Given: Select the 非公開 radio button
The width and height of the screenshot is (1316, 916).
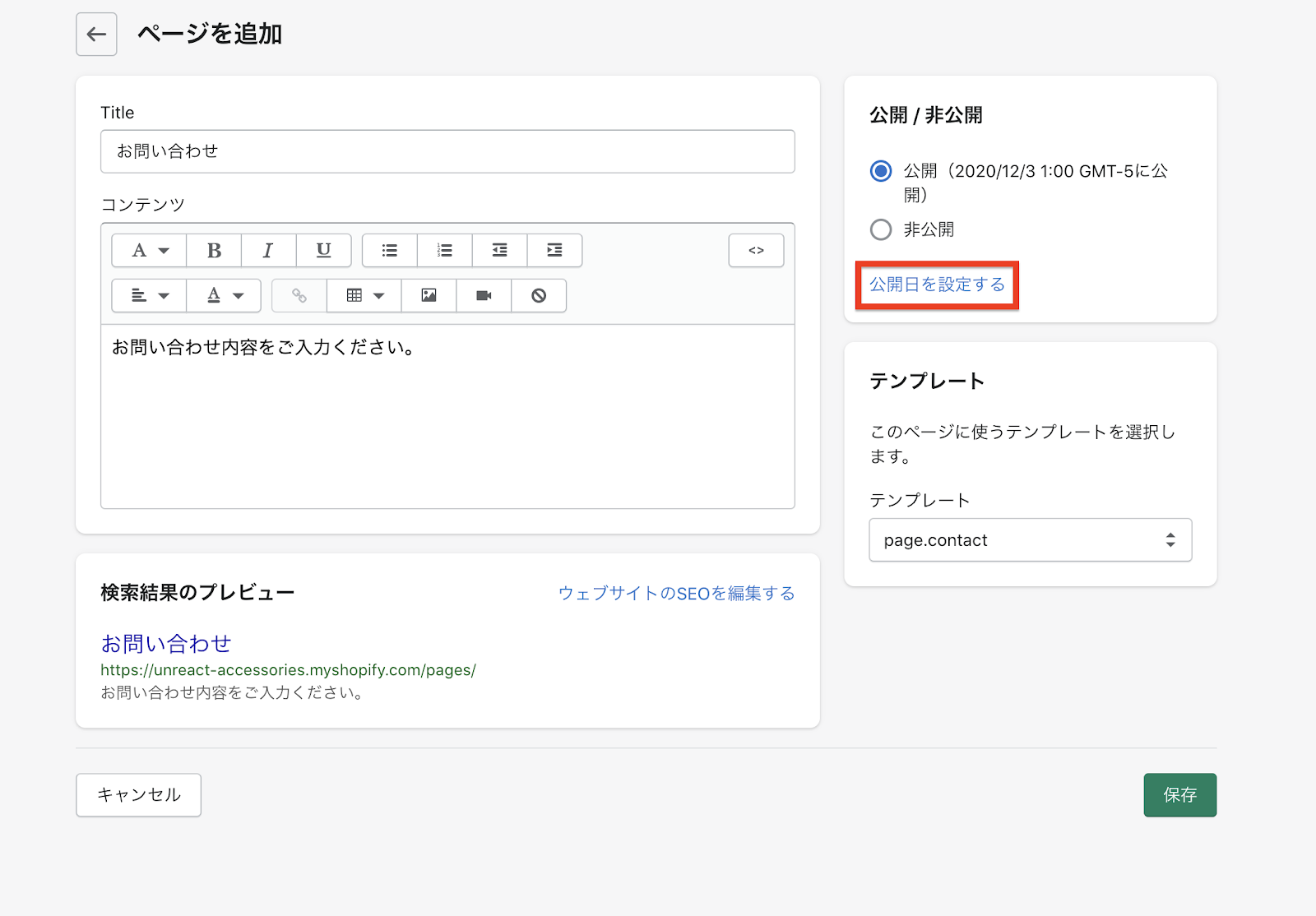Looking at the screenshot, I should (881, 229).
